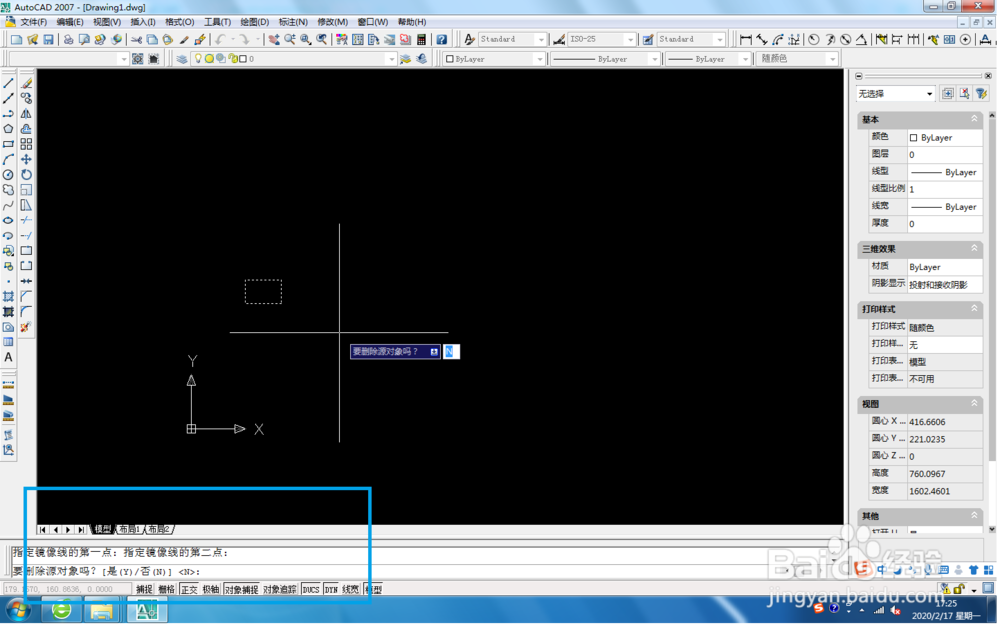Viewport: 1000px width, 630px height.
Task: Click the Hatch tool icon
Action: (x=8, y=297)
